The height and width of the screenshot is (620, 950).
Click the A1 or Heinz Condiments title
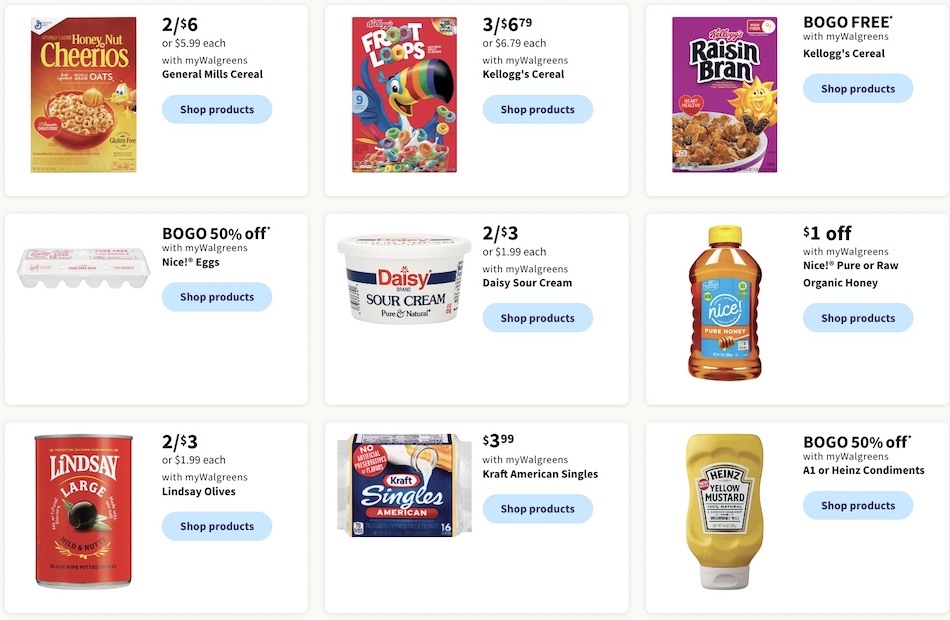[x=863, y=470]
